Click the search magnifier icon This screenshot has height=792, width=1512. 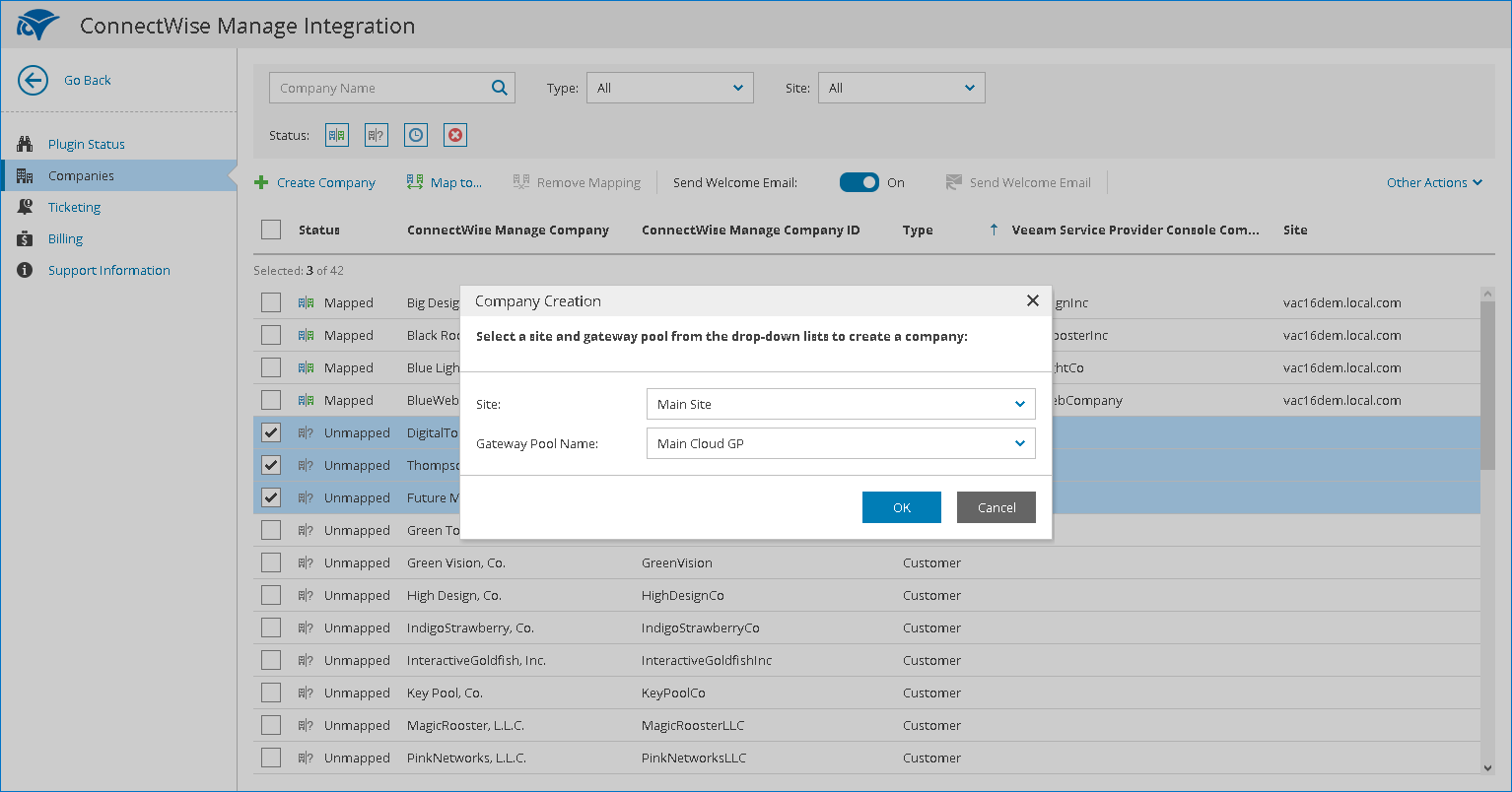(x=499, y=88)
